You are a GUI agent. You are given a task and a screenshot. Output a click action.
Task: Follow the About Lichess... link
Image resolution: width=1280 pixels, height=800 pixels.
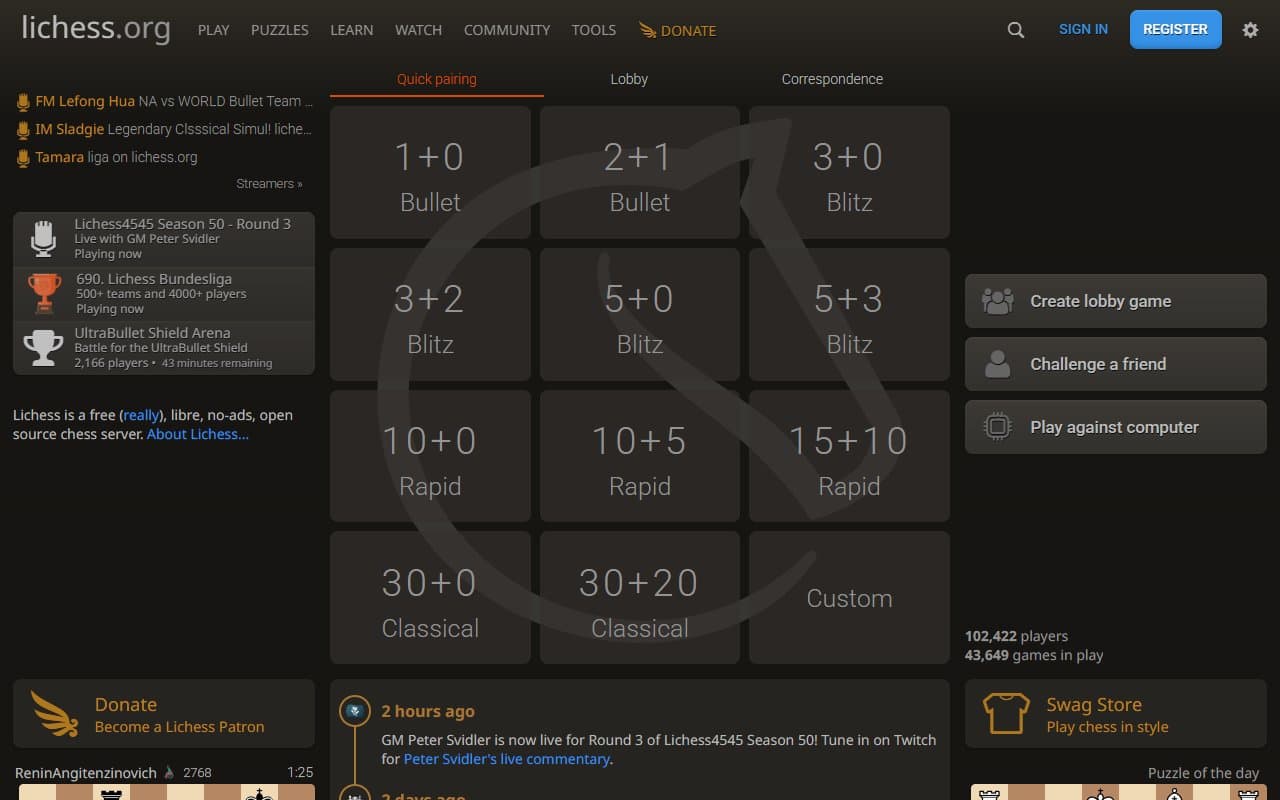(x=198, y=434)
